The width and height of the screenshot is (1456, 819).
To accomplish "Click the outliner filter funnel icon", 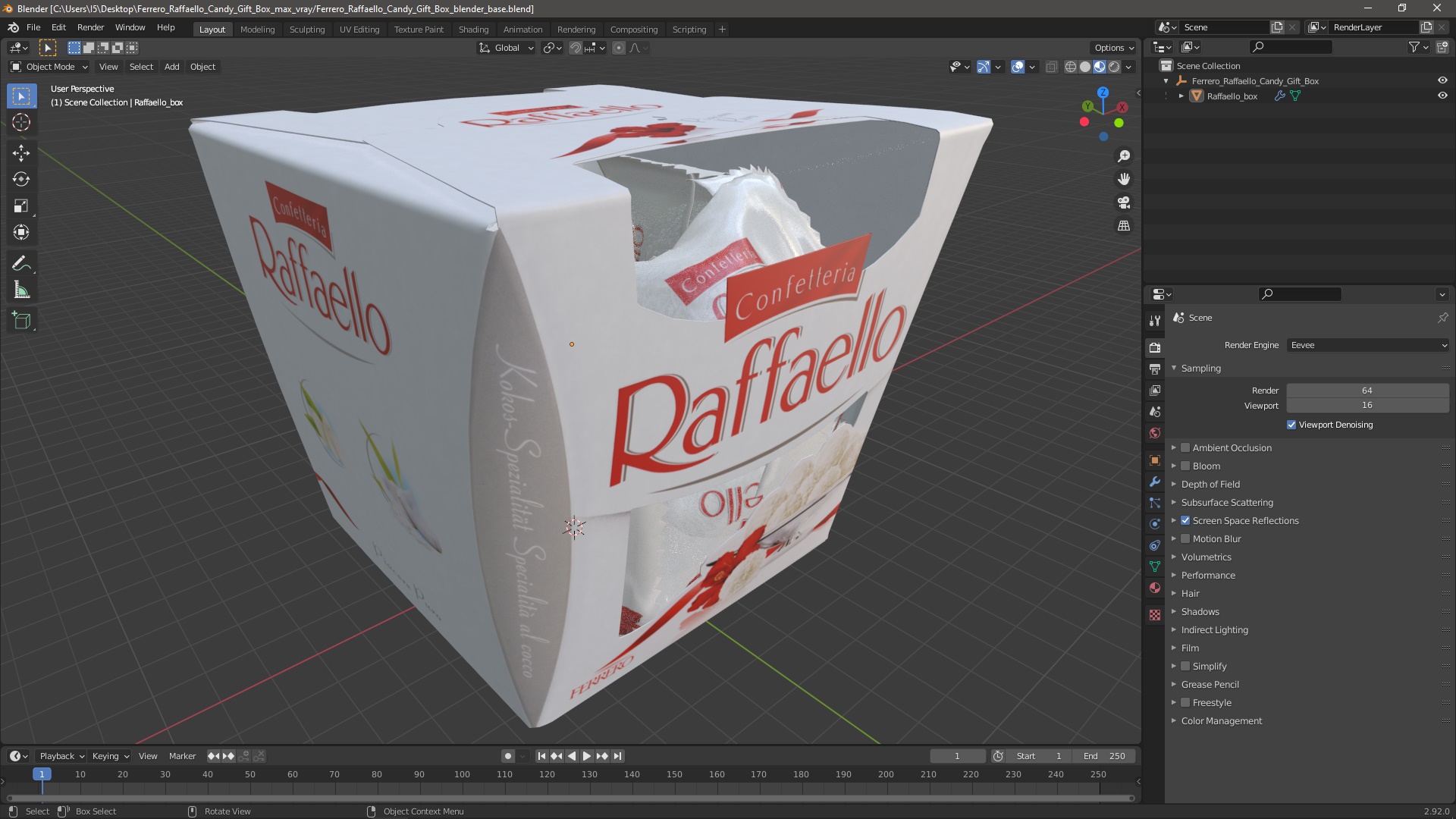I will click(1414, 47).
